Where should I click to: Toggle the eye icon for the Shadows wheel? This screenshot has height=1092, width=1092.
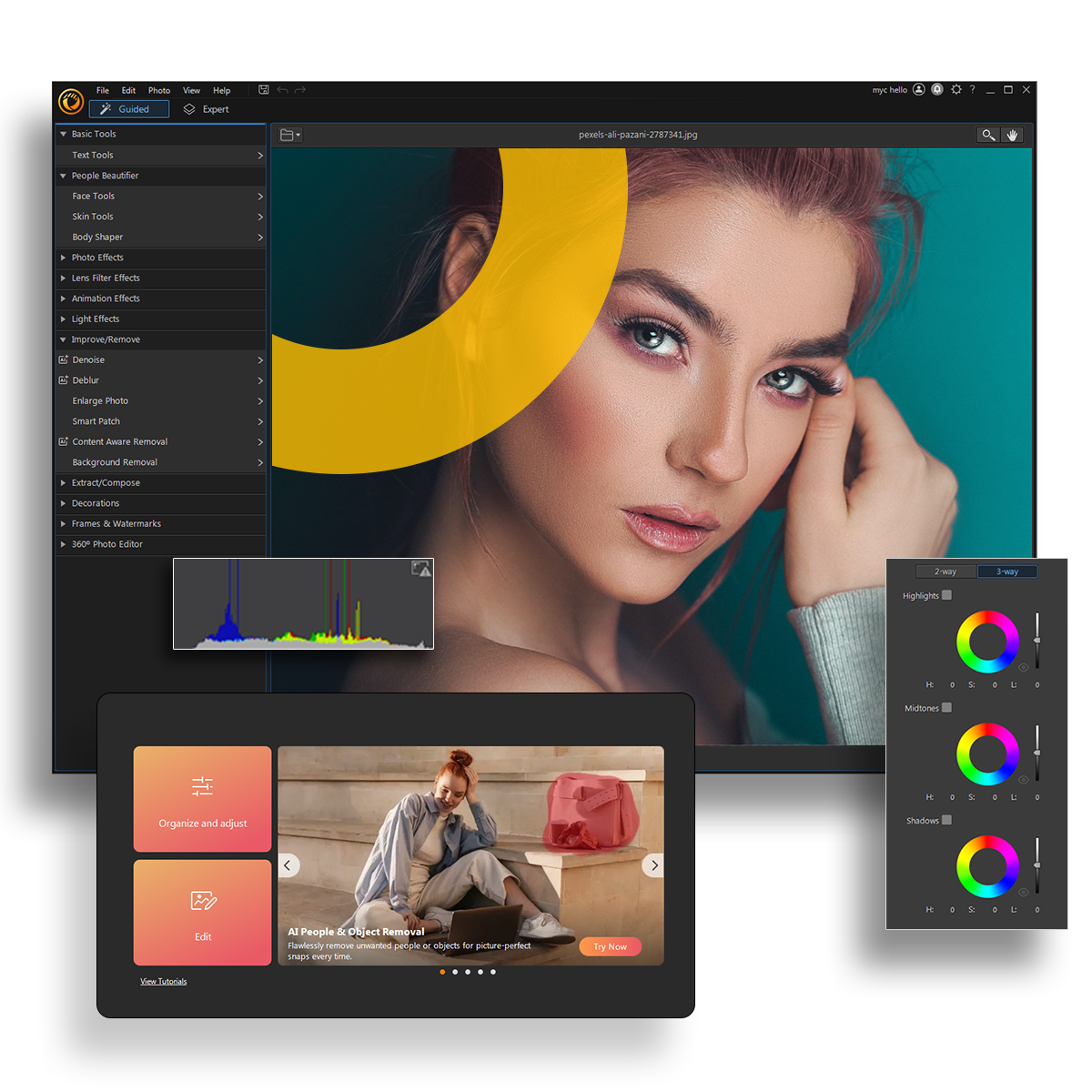tap(1024, 893)
